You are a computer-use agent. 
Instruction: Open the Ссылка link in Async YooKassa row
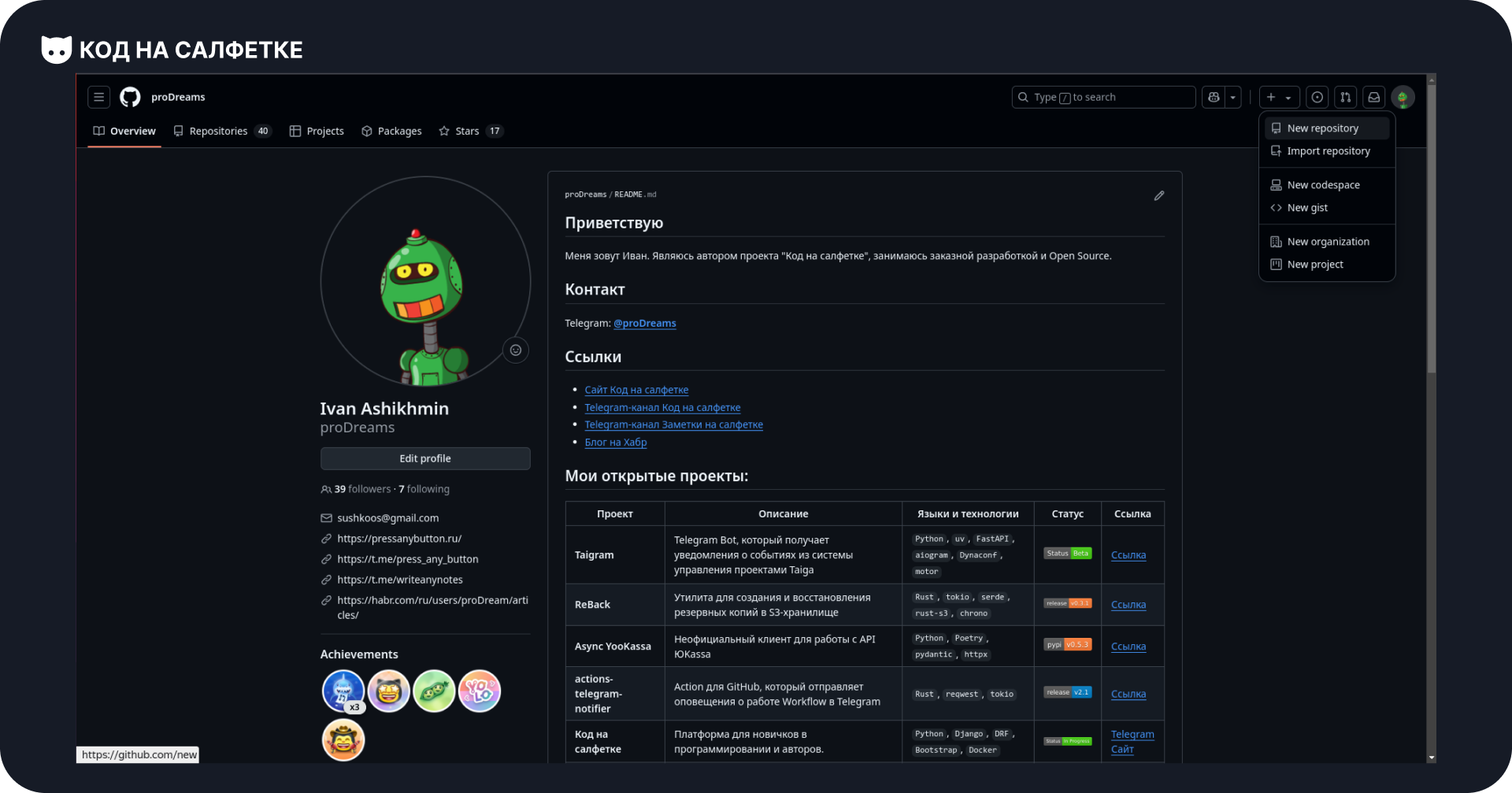pos(1128,647)
